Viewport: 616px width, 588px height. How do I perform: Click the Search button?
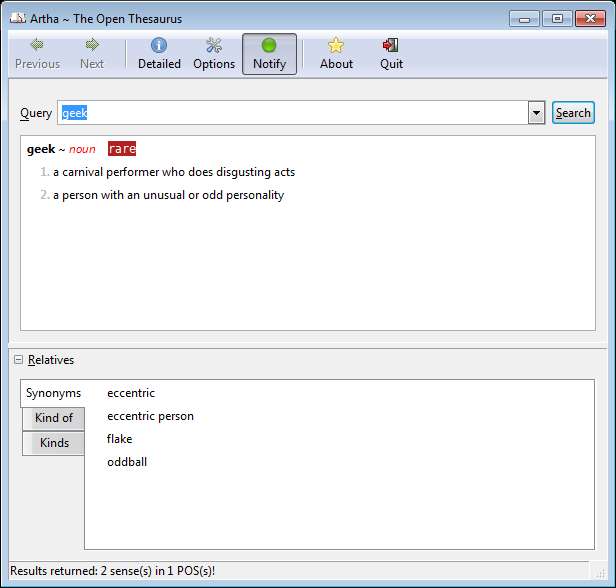point(573,113)
